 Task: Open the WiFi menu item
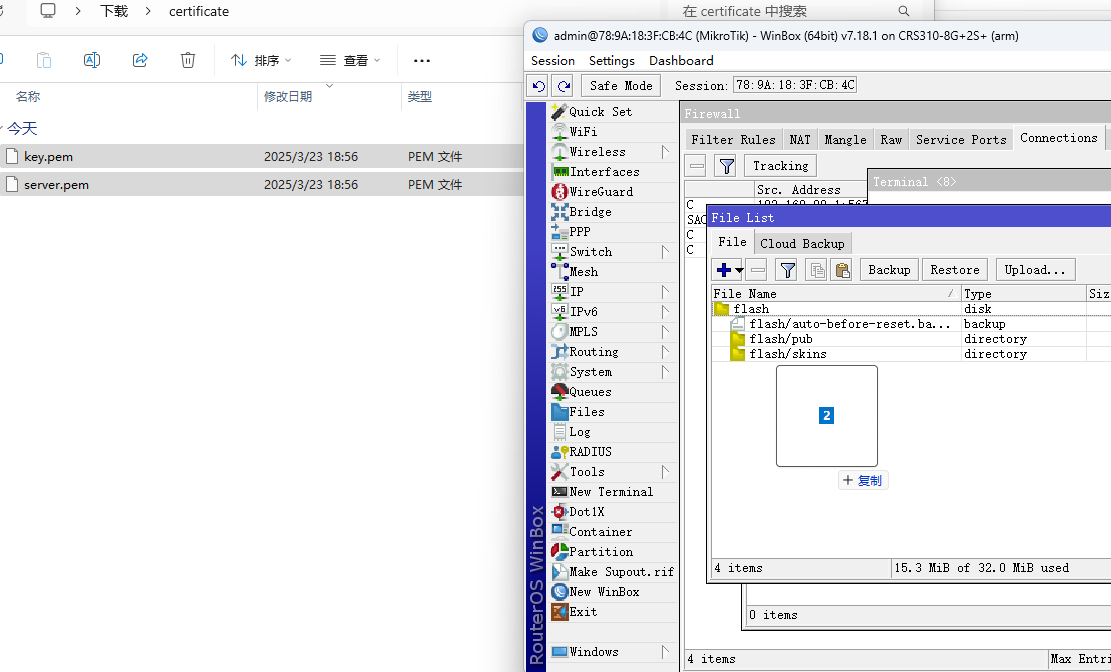click(614, 132)
